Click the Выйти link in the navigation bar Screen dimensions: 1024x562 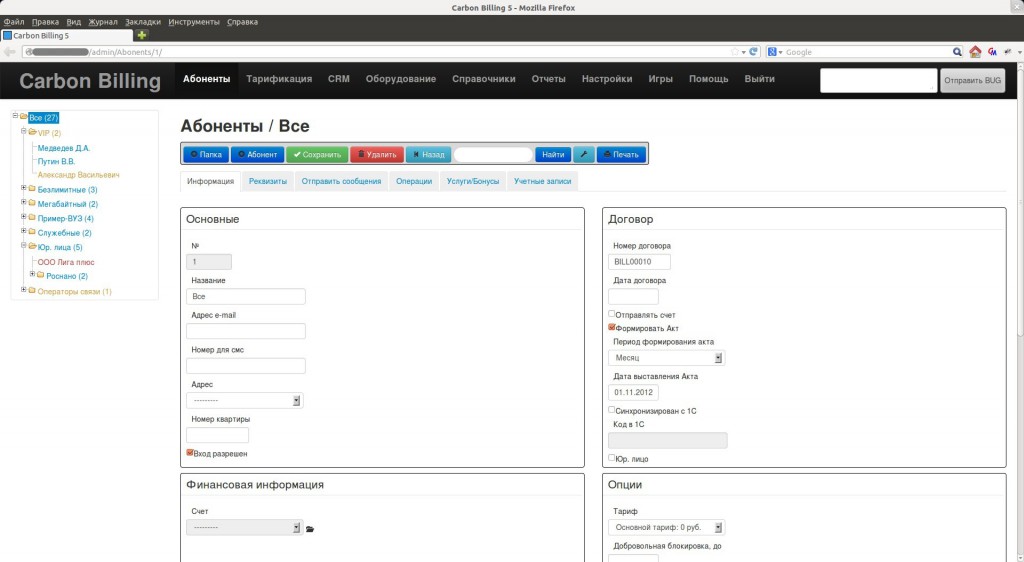coord(760,79)
